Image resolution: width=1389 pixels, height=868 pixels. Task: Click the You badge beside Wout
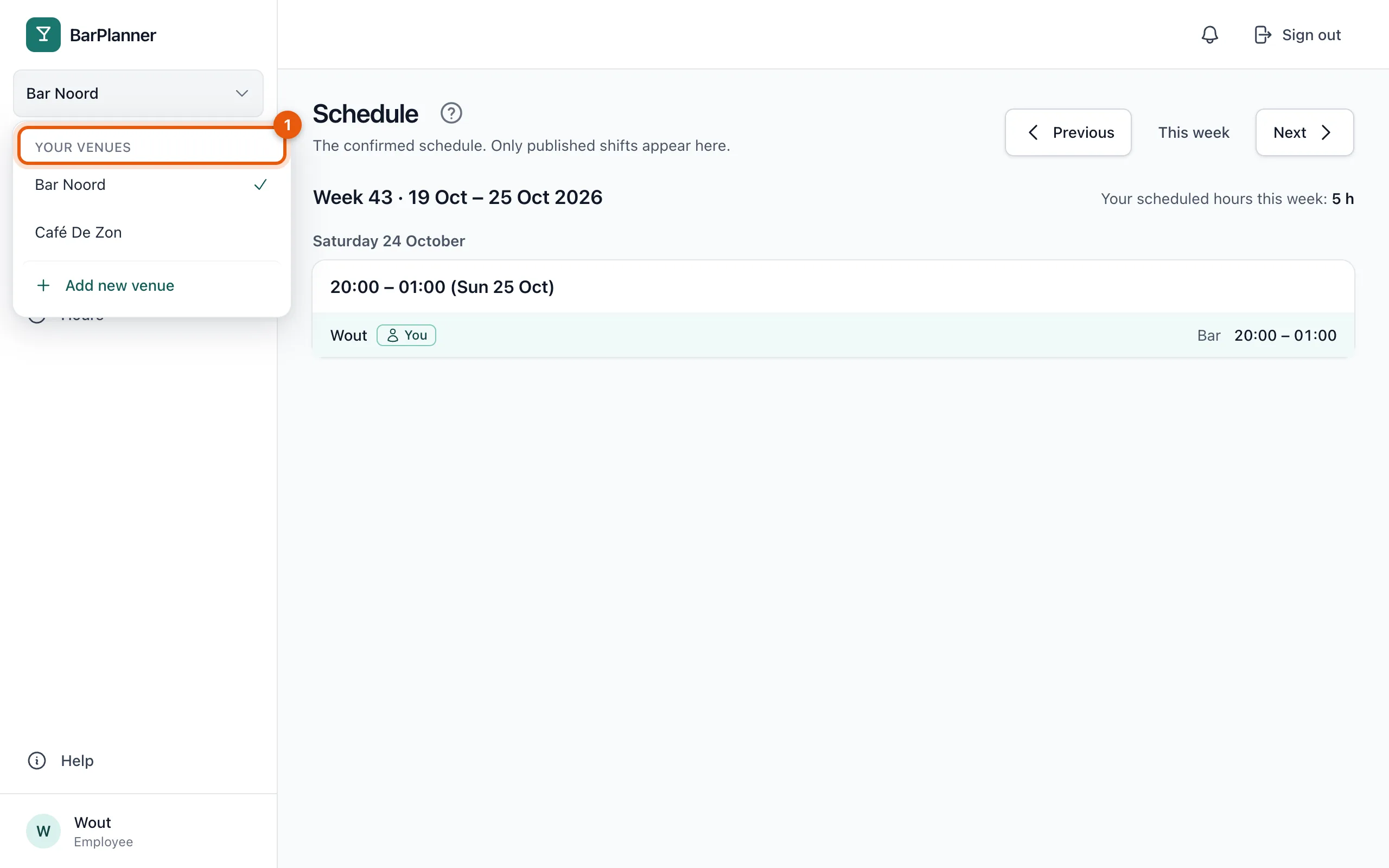[406, 335]
